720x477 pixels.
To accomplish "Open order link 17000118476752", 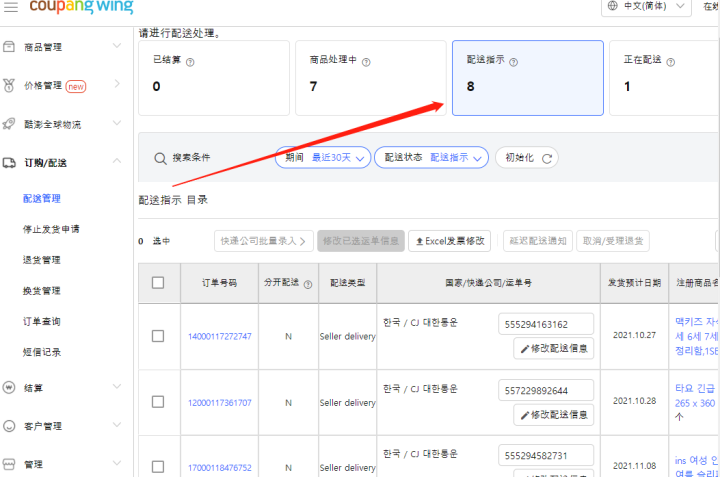I will tap(219, 468).
